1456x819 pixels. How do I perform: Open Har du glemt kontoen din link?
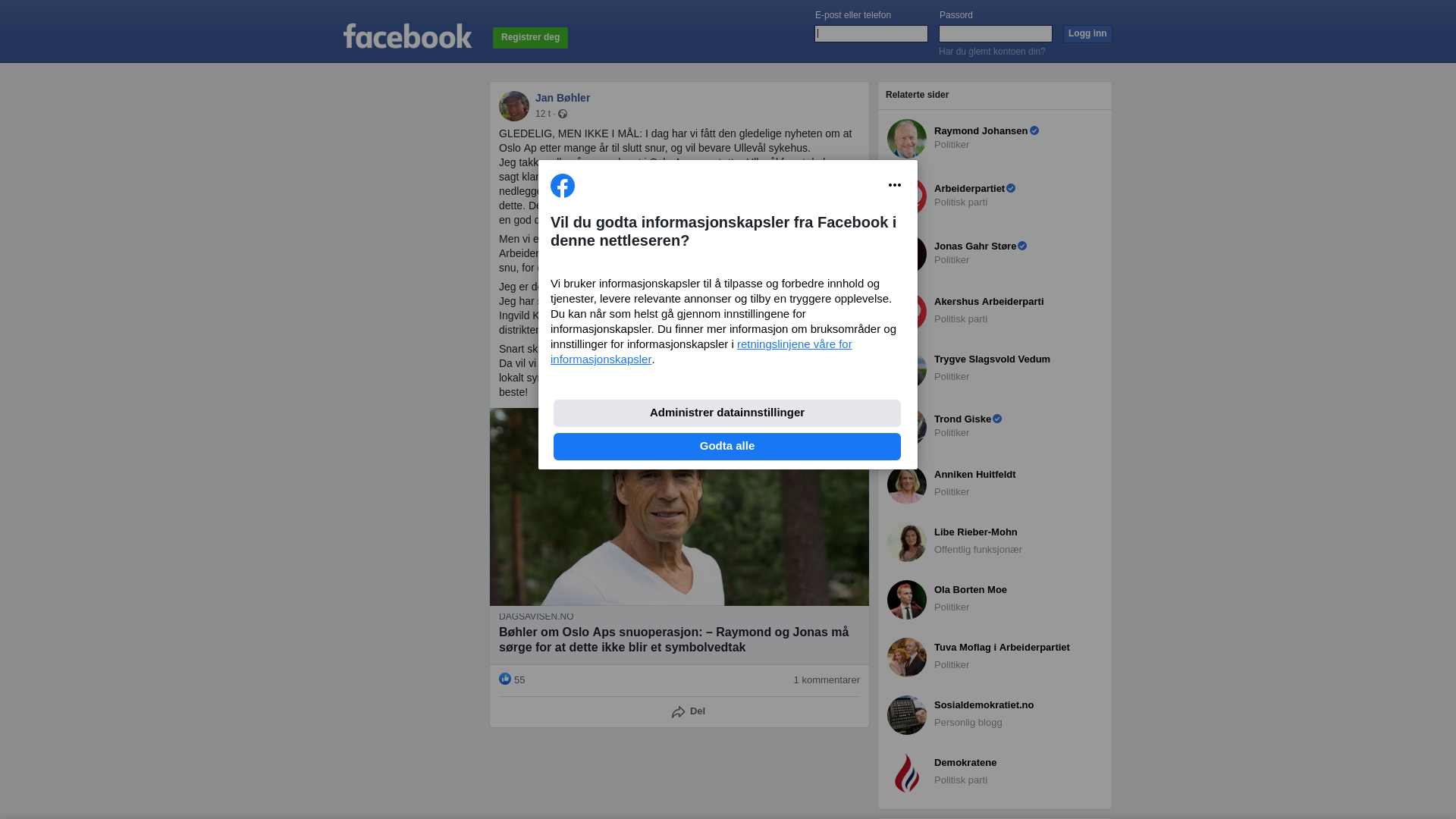(992, 52)
